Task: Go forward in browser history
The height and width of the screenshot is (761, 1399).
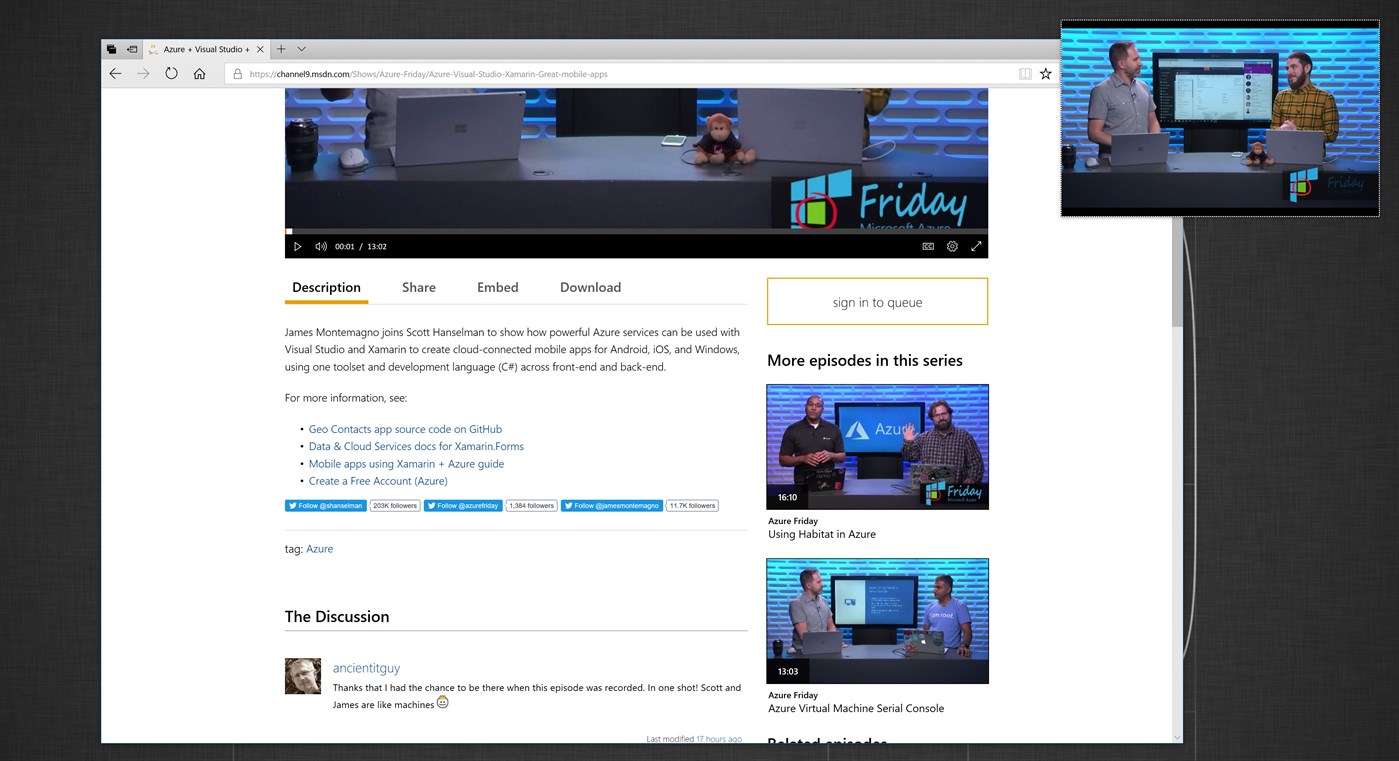Action: click(x=143, y=74)
